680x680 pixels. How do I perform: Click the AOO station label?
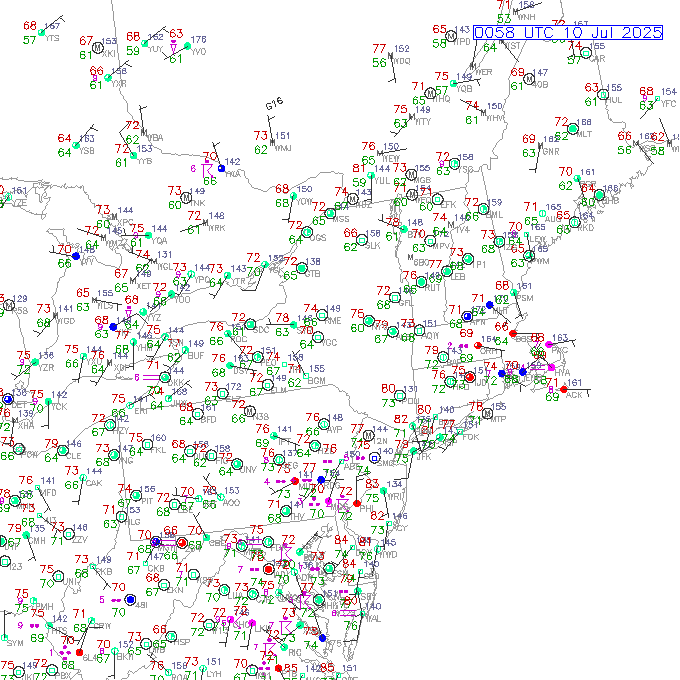232,502
